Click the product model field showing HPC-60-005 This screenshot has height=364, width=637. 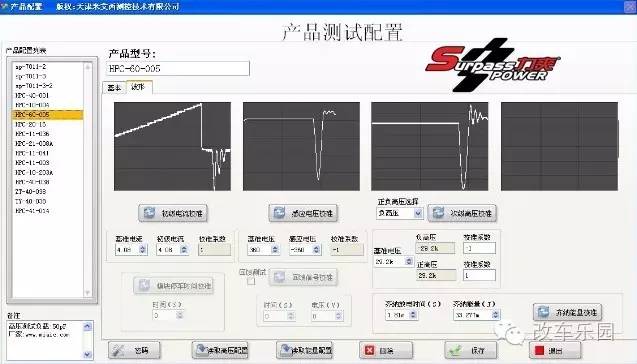coord(178,69)
